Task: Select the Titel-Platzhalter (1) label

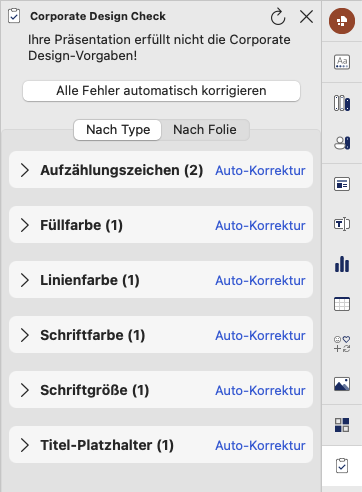Action: [107, 445]
